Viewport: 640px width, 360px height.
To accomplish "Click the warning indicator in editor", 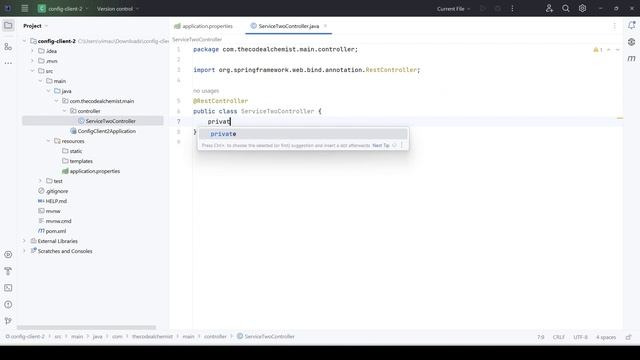I will click(x=598, y=50).
